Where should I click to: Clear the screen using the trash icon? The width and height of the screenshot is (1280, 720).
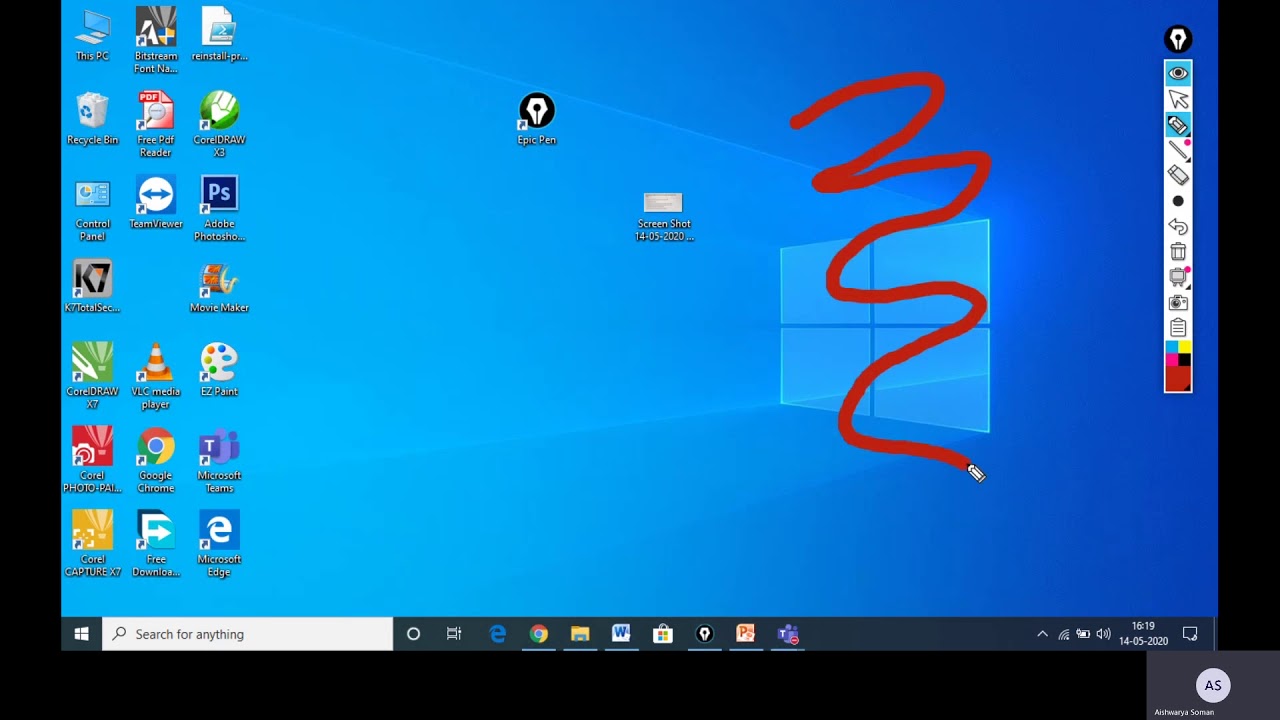click(x=1178, y=252)
